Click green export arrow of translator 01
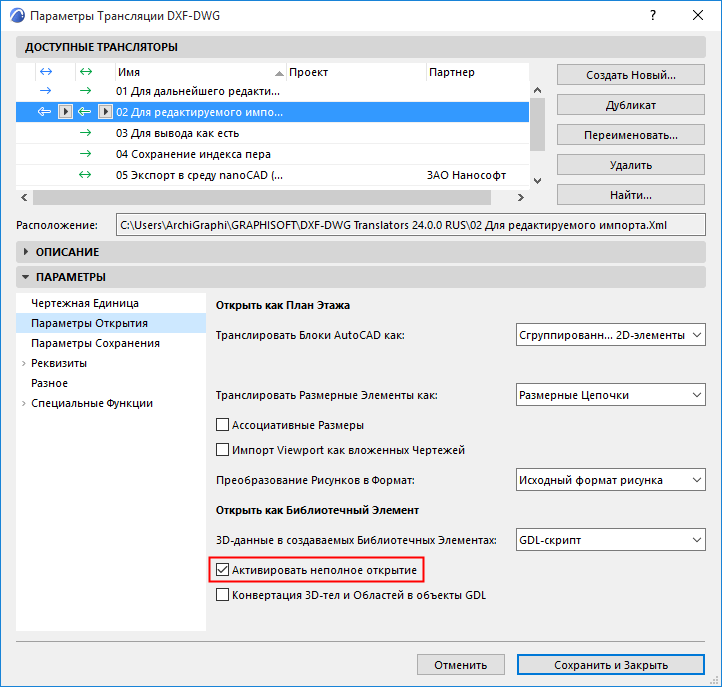This screenshot has height=687, width=722. [x=85, y=91]
